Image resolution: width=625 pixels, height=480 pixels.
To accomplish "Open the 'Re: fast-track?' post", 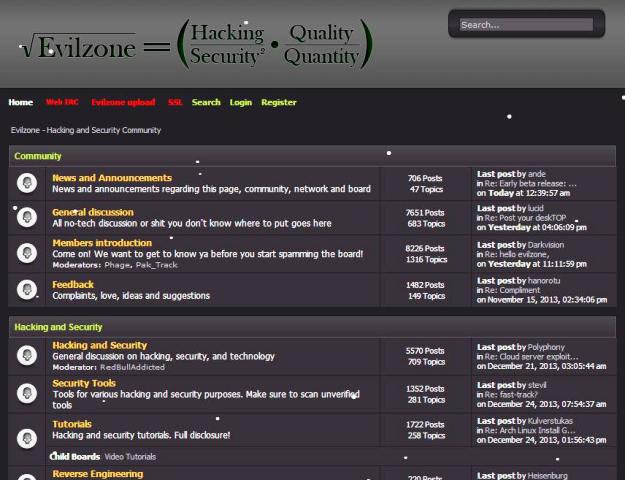I will (511, 395).
